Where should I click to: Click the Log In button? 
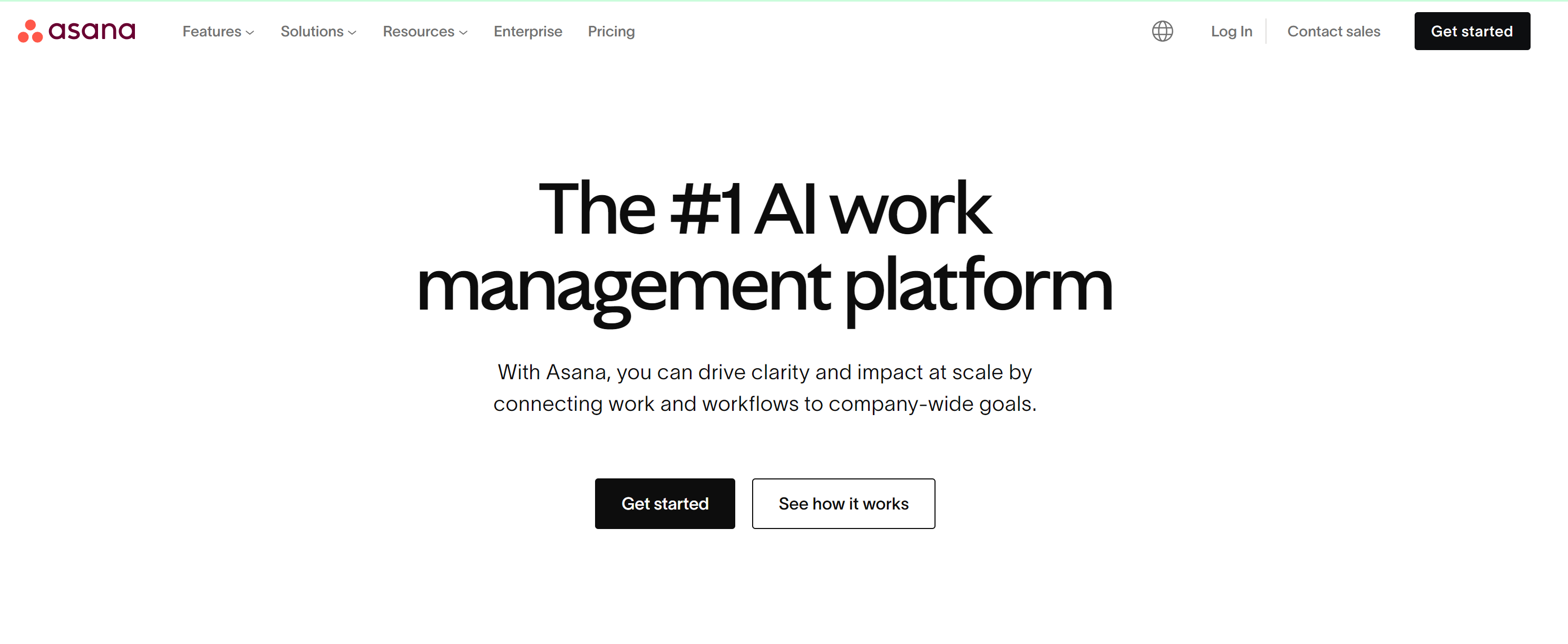click(x=1231, y=31)
